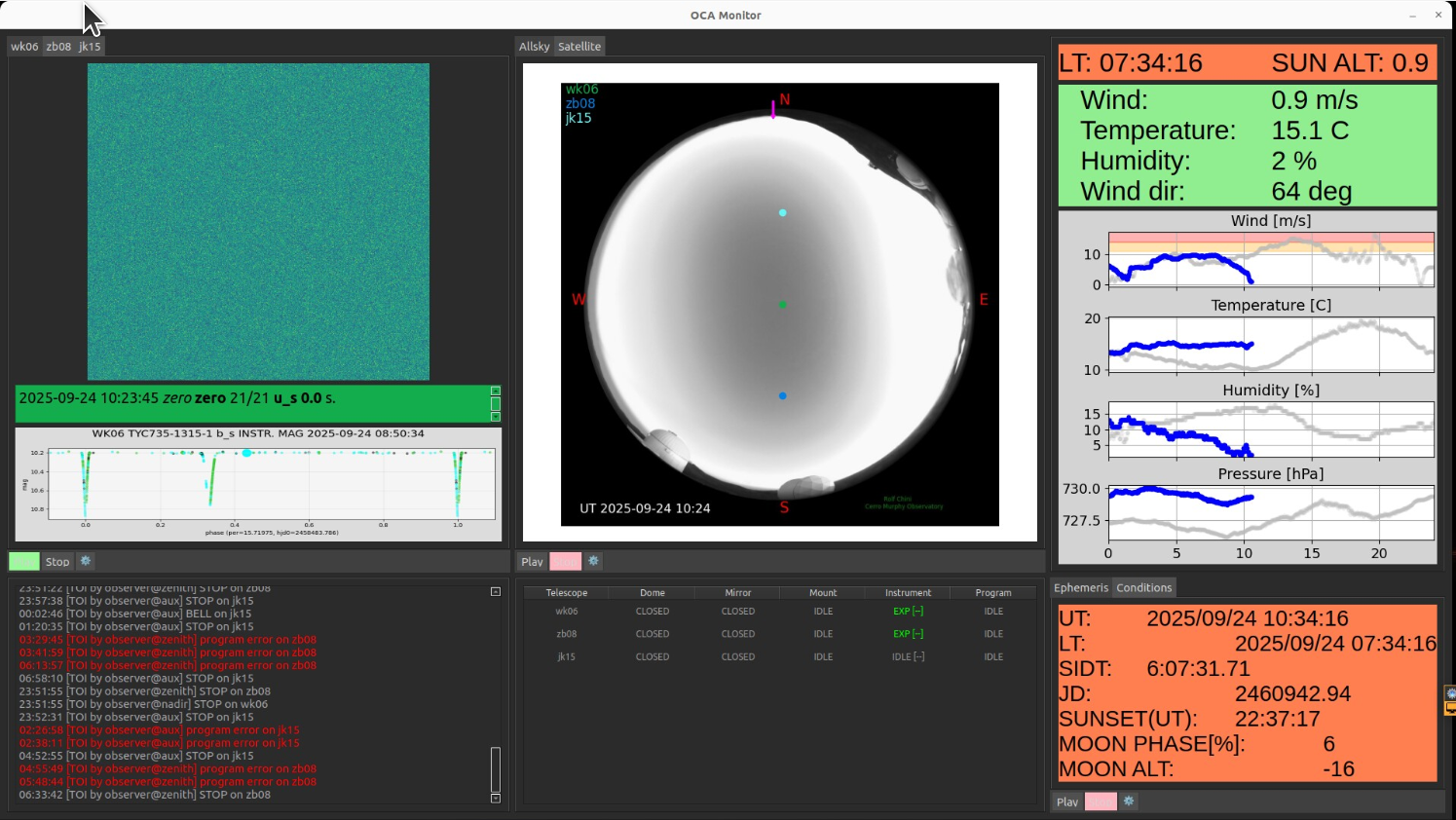1456x820 pixels.
Task: Toggle the zb08 EXP instrument indicator
Action: point(907,633)
